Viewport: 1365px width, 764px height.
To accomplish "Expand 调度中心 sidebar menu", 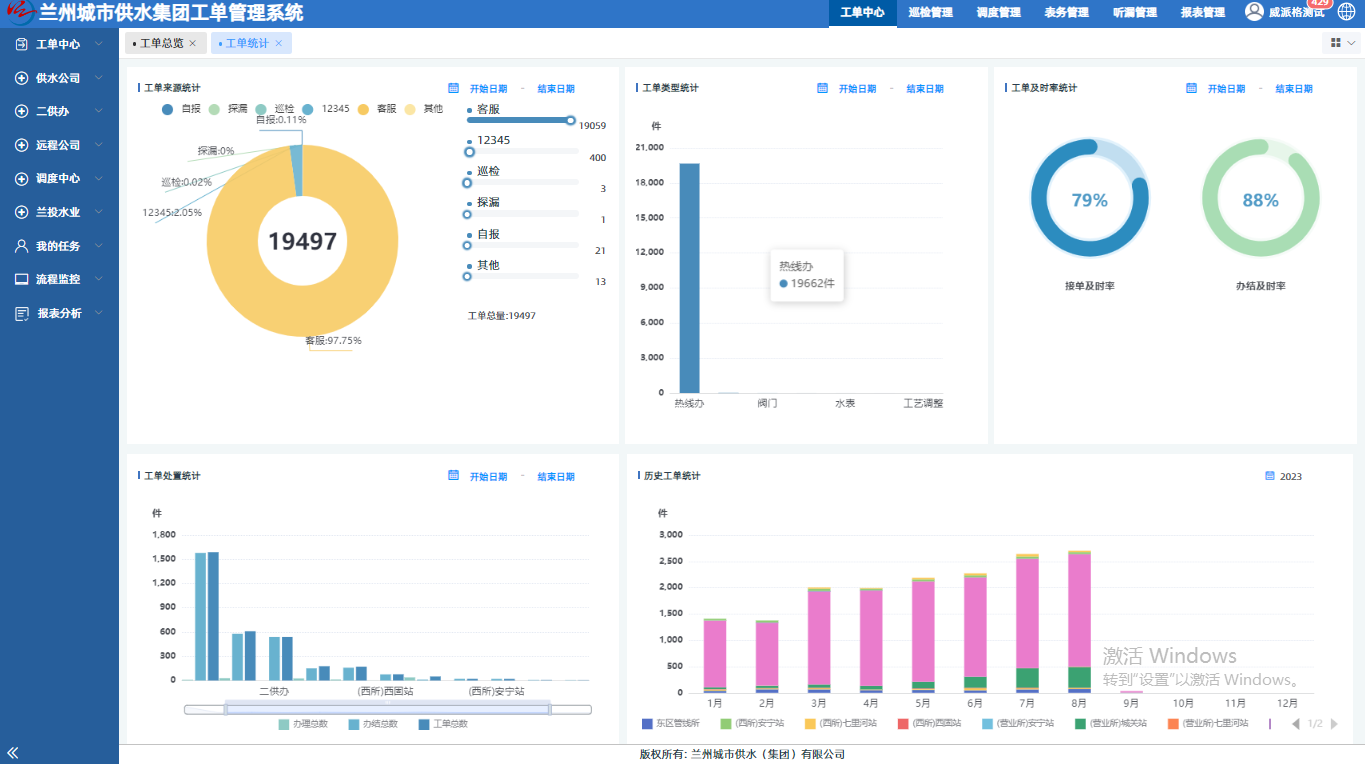I will tap(58, 179).
